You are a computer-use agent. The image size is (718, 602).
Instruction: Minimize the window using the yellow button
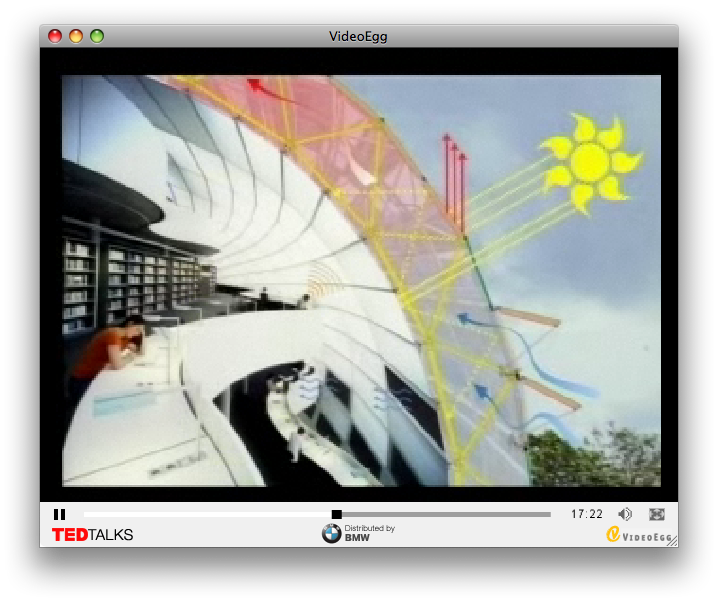click(76, 37)
